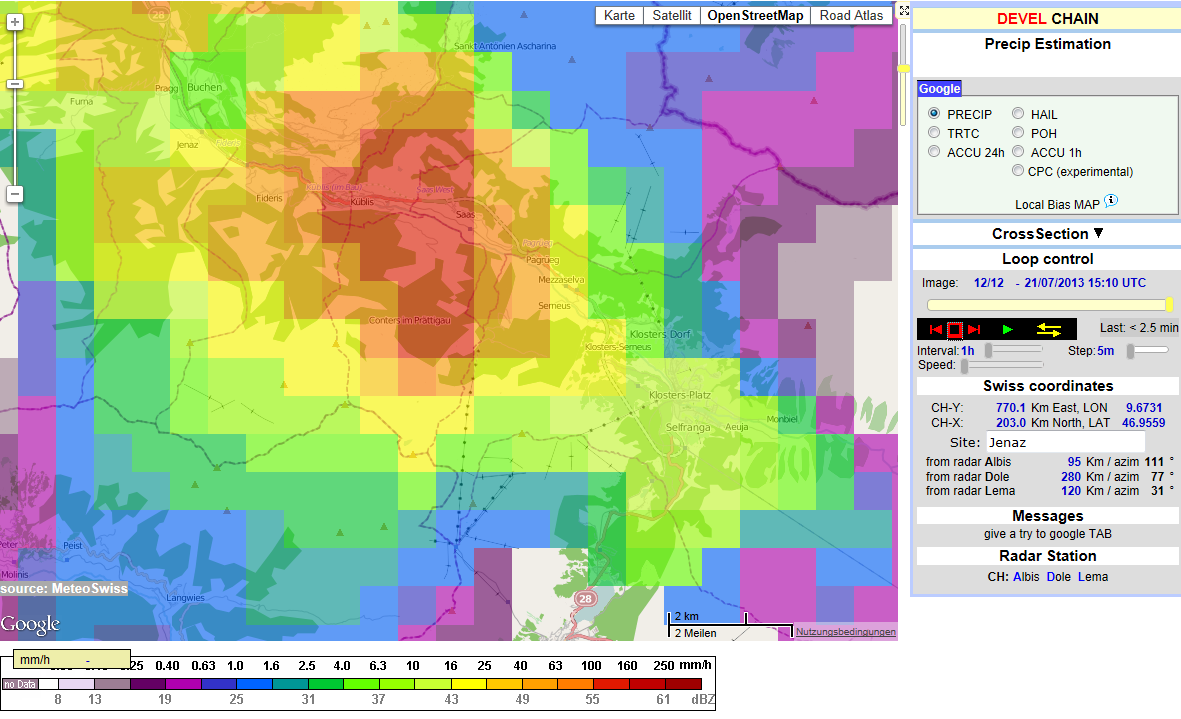Click the map fullscreen toggle icon
This screenshot has height=719, width=1181.
[904, 11]
